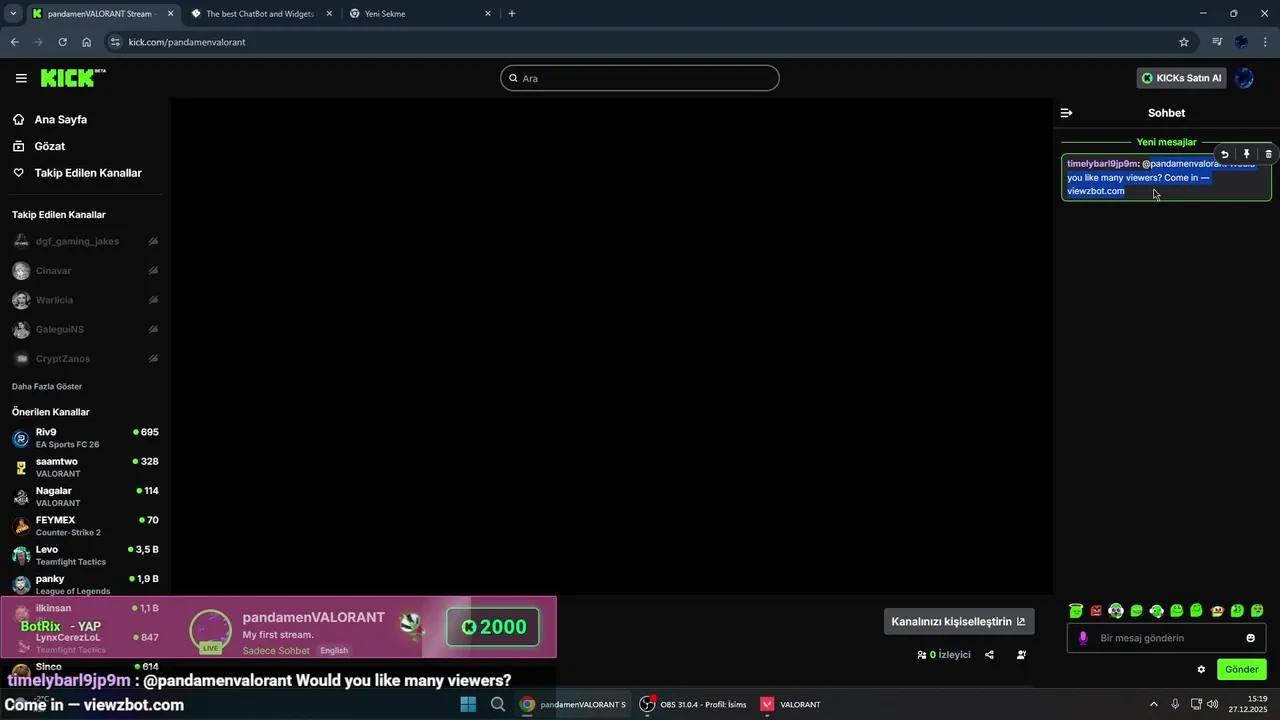
Task: Focus the Bir mesaj gönderin chat input
Action: pos(1166,638)
